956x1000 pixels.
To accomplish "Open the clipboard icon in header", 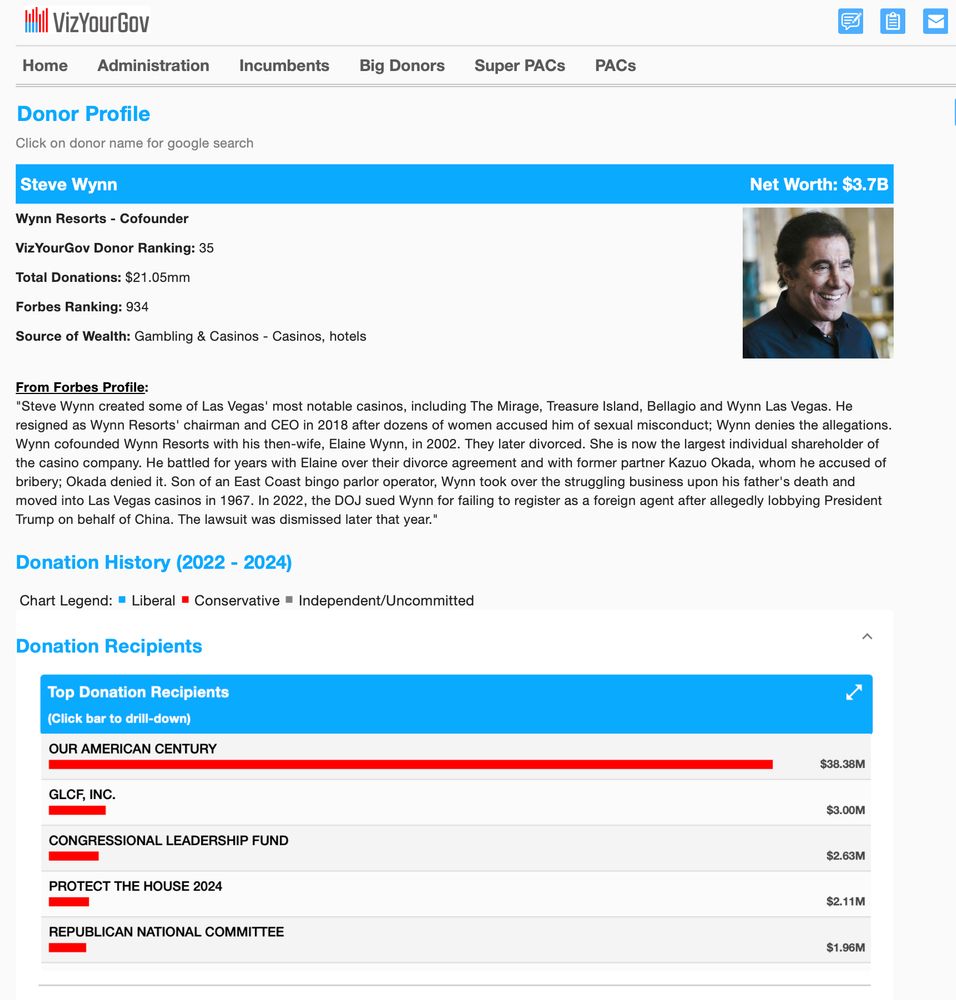I will pyautogui.click(x=892, y=21).
